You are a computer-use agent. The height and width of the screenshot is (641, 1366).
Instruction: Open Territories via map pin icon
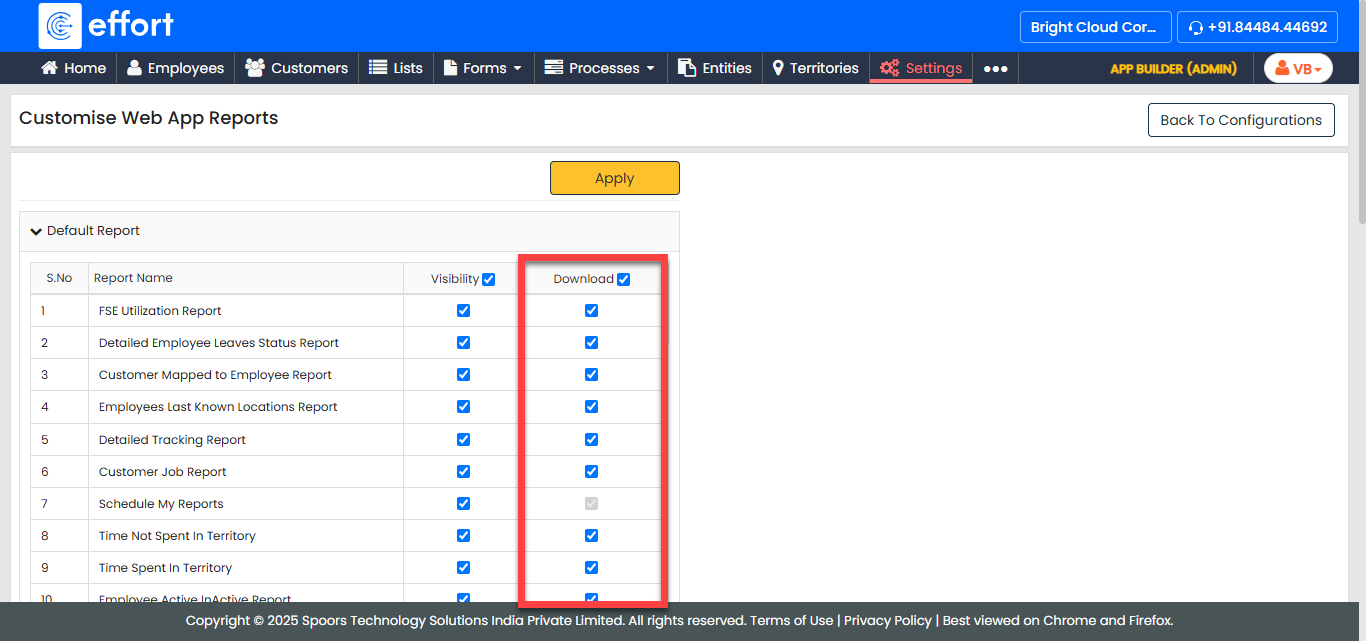778,68
